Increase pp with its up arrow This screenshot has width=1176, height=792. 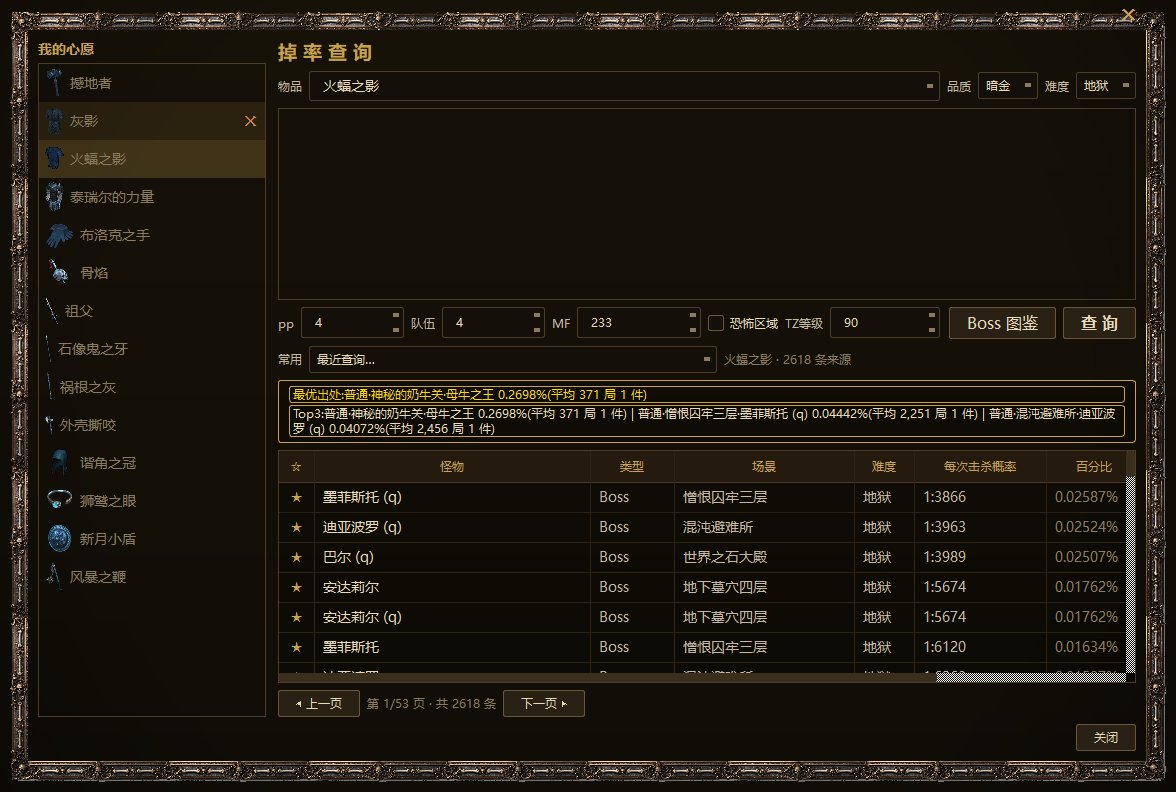[x=396, y=316]
